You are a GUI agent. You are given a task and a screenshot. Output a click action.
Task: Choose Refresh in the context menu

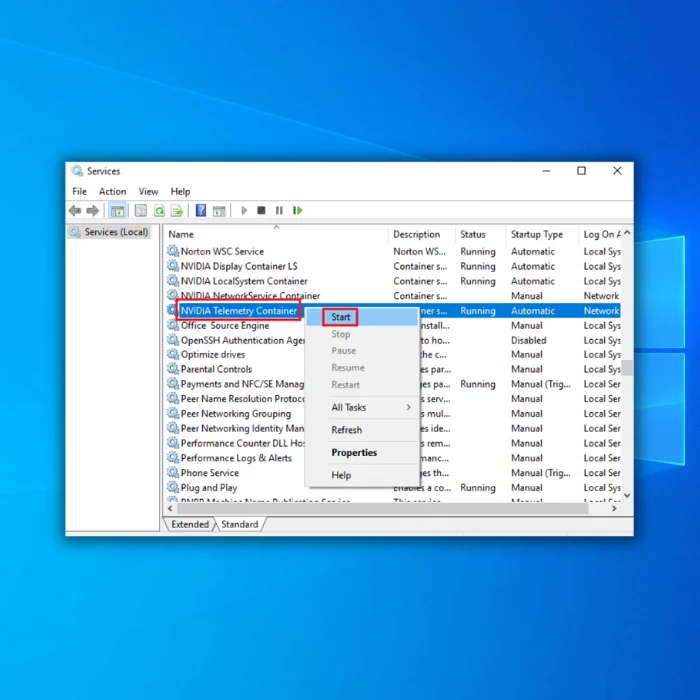coord(362,430)
